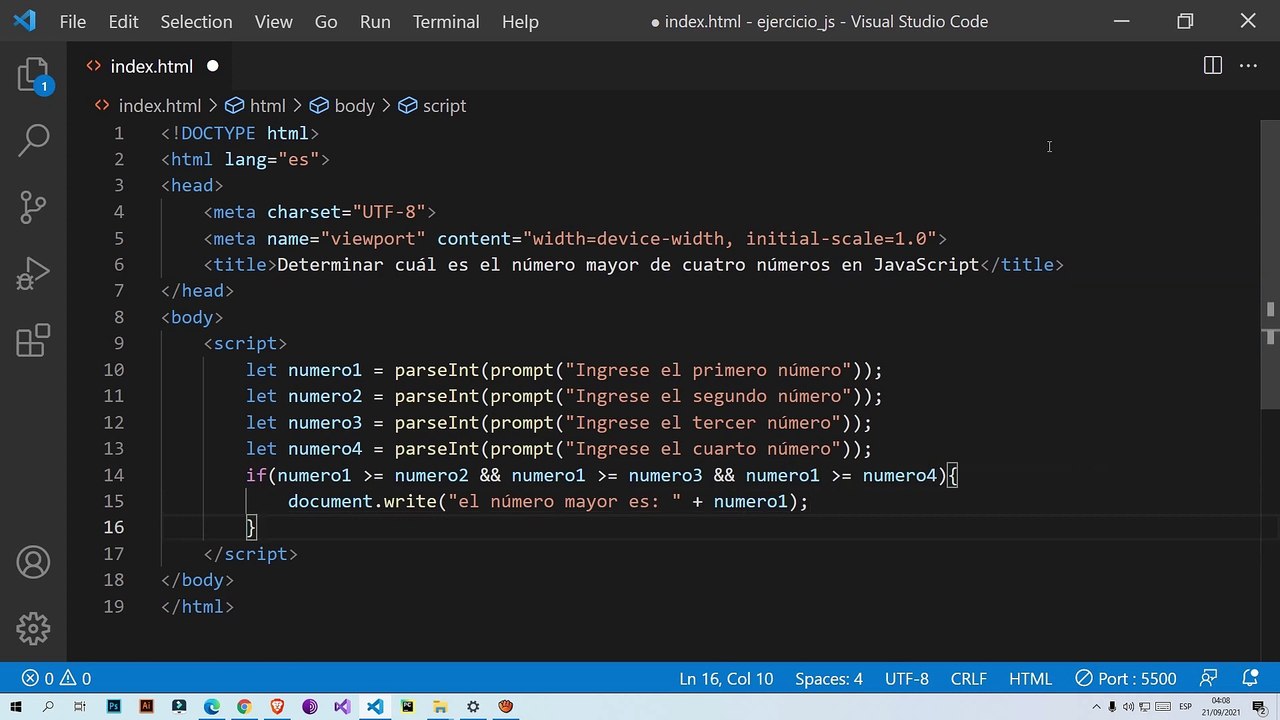This screenshot has width=1280, height=720.
Task: Change the UTF-8 file encoding
Action: click(907, 679)
